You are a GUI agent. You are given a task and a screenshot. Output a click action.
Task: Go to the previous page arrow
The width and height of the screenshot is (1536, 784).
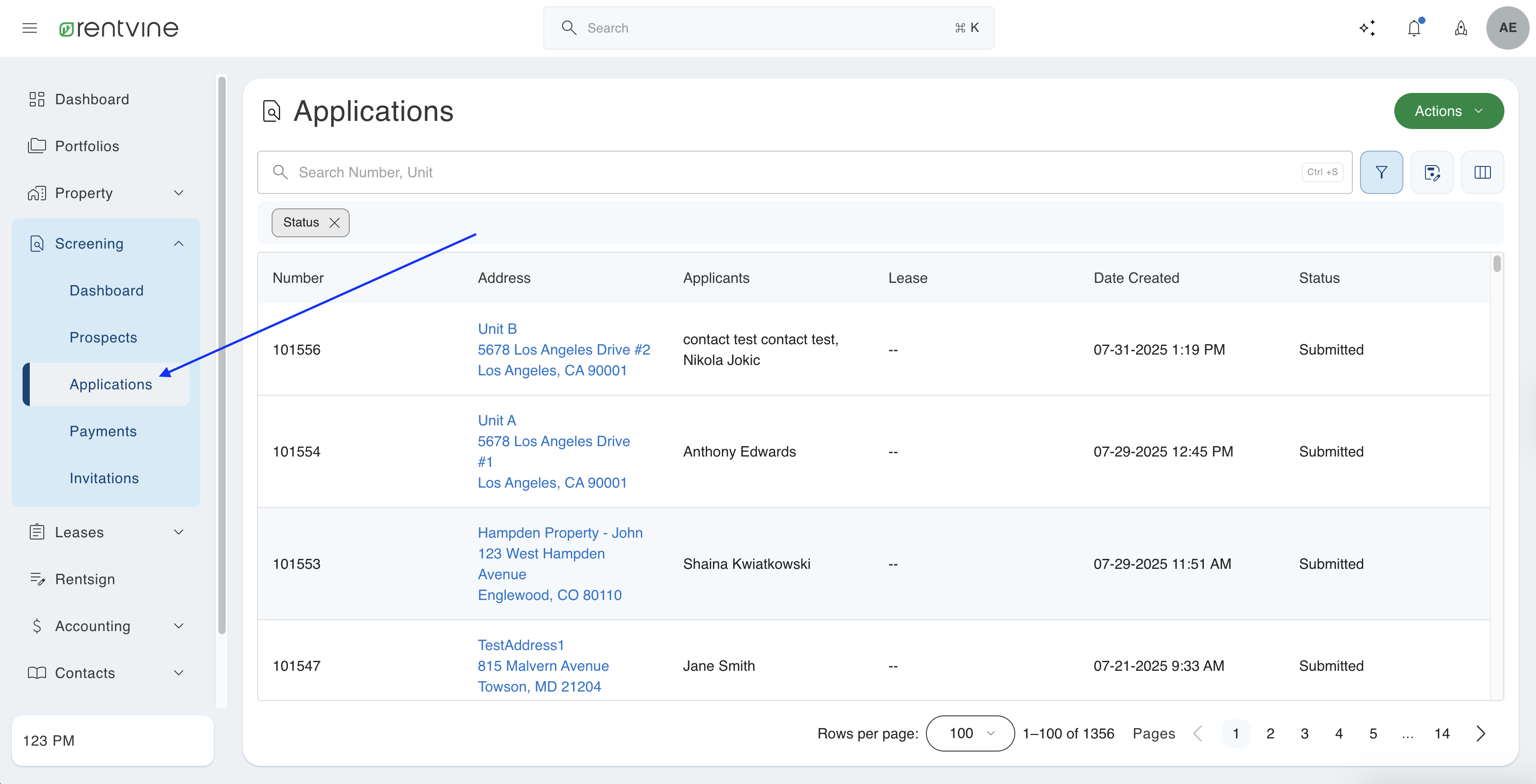tap(1197, 733)
